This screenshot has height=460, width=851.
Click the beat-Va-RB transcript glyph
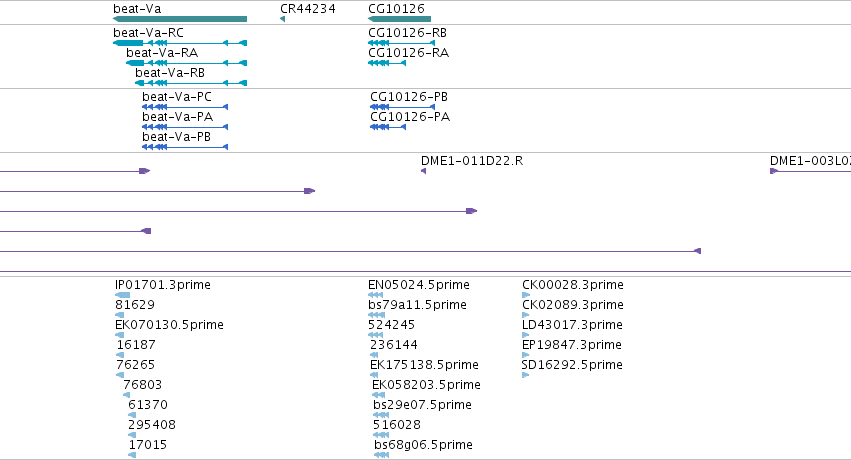pos(191,83)
